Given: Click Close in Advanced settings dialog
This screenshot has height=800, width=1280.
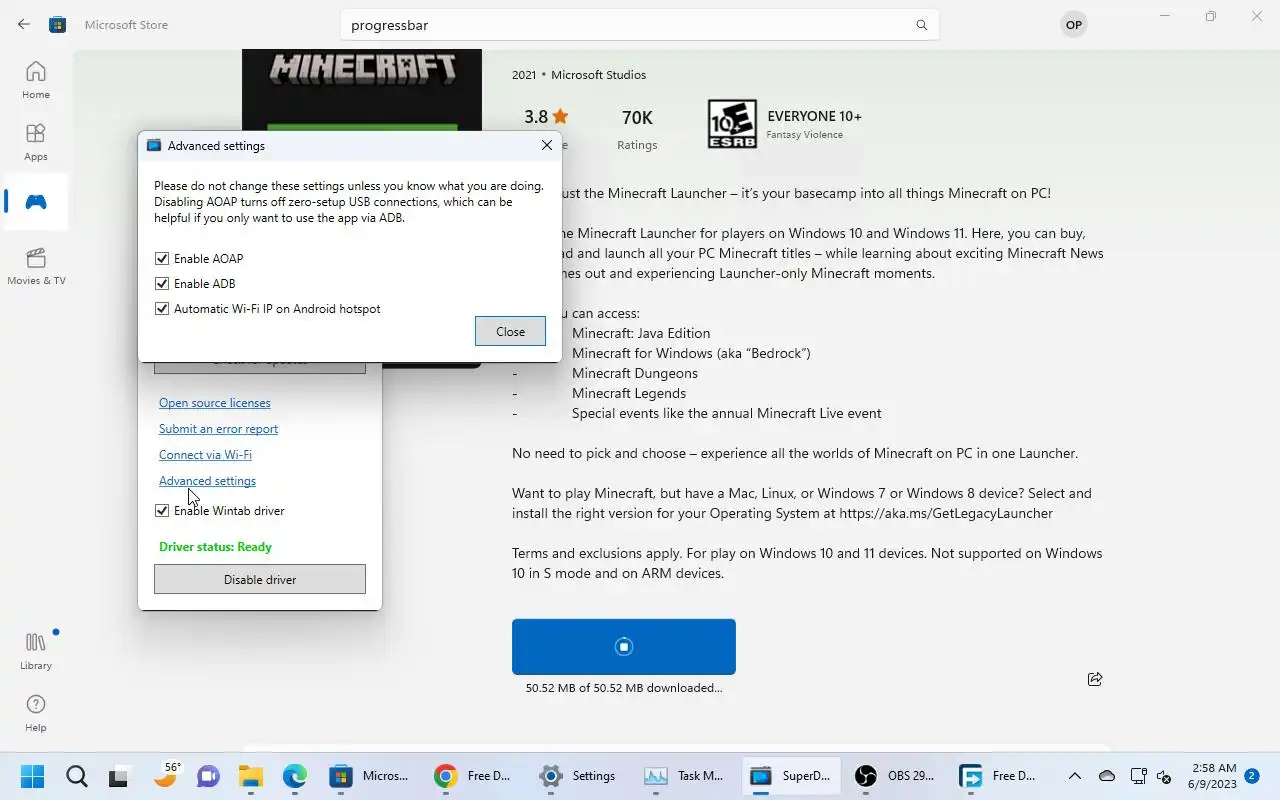Looking at the screenshot, I should click(510, 331).
